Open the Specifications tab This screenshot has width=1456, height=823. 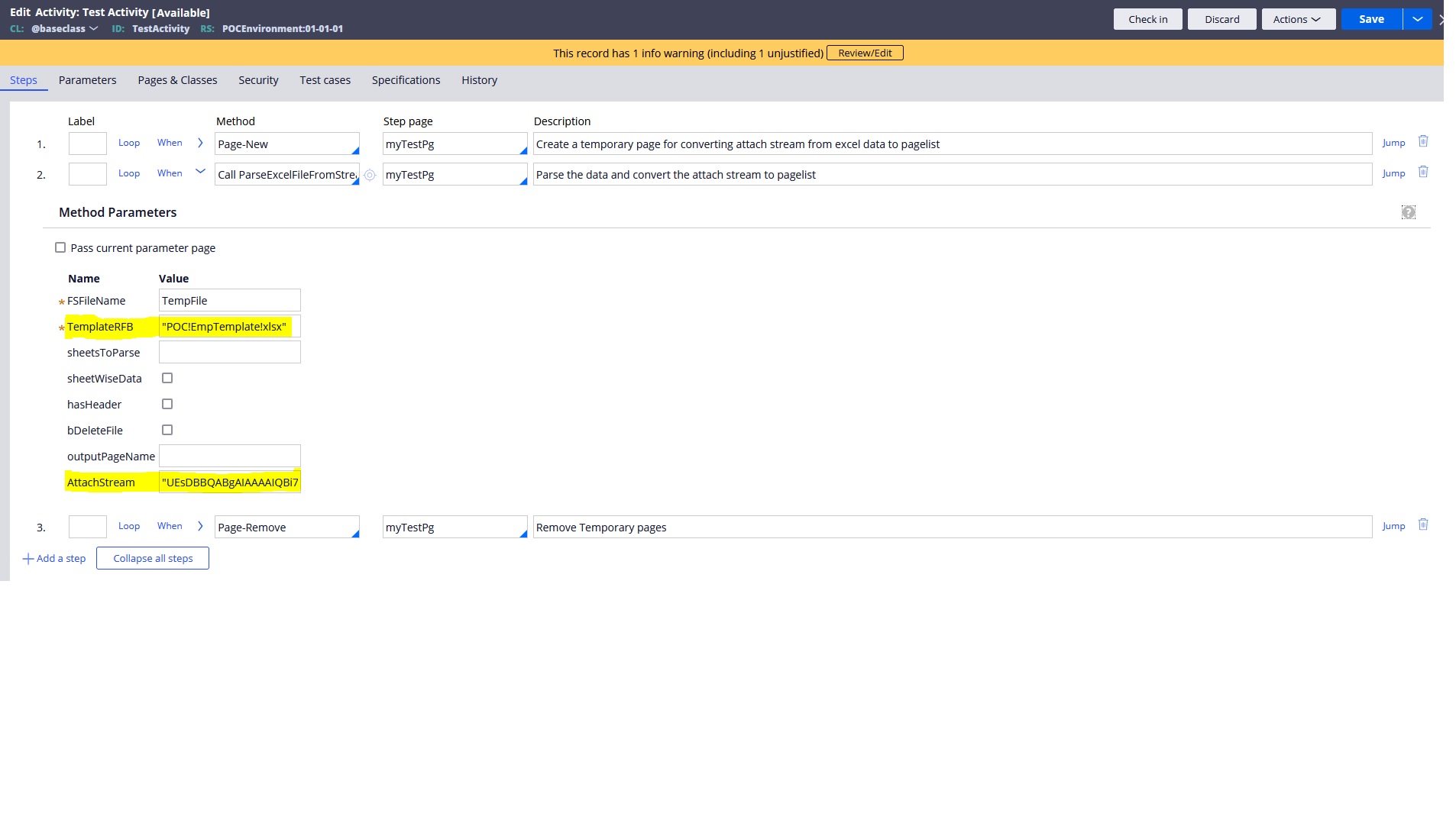pyautogui.click(x=406, y=80)
